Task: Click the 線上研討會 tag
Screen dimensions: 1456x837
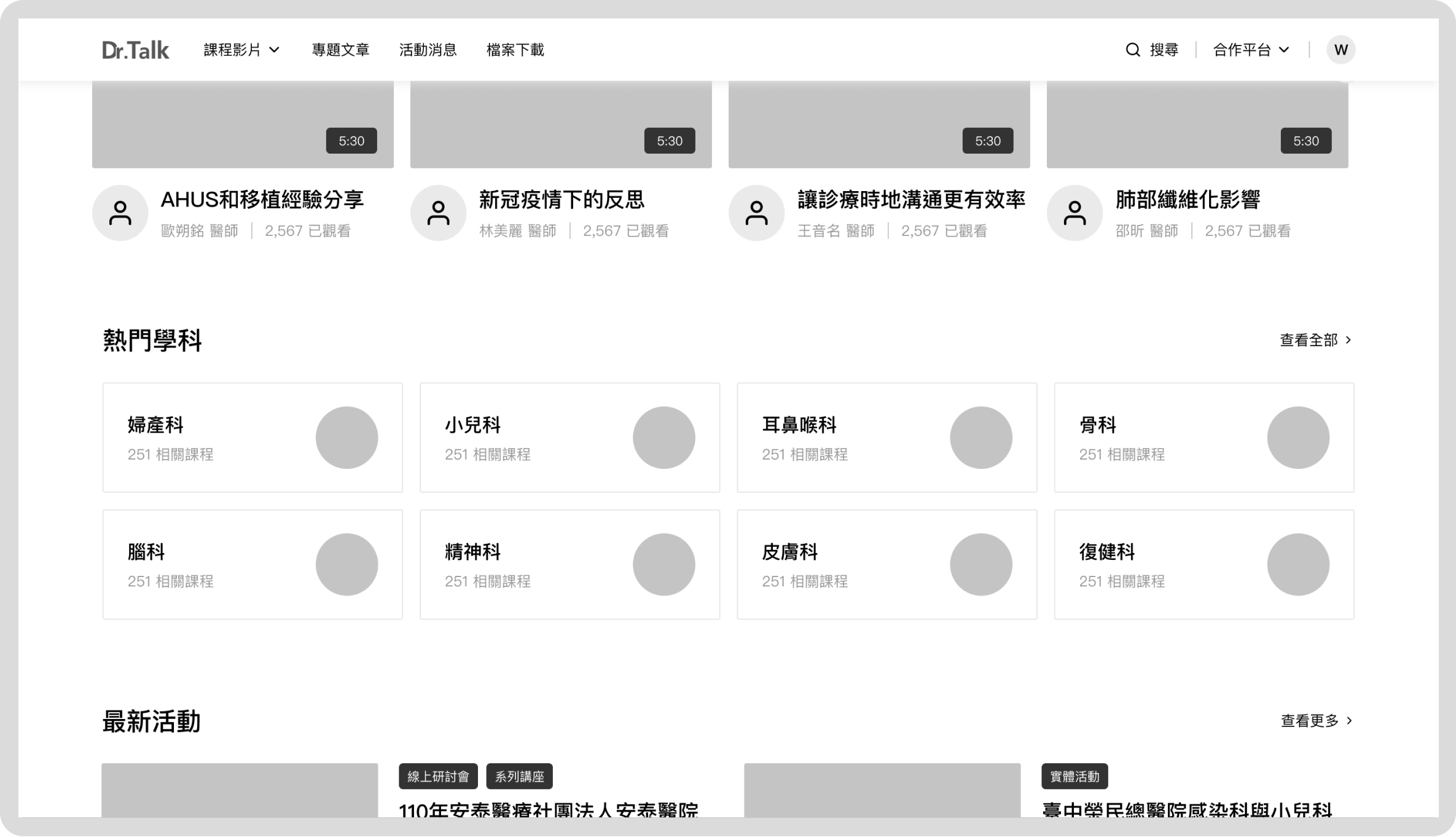Action: point(438,776)
